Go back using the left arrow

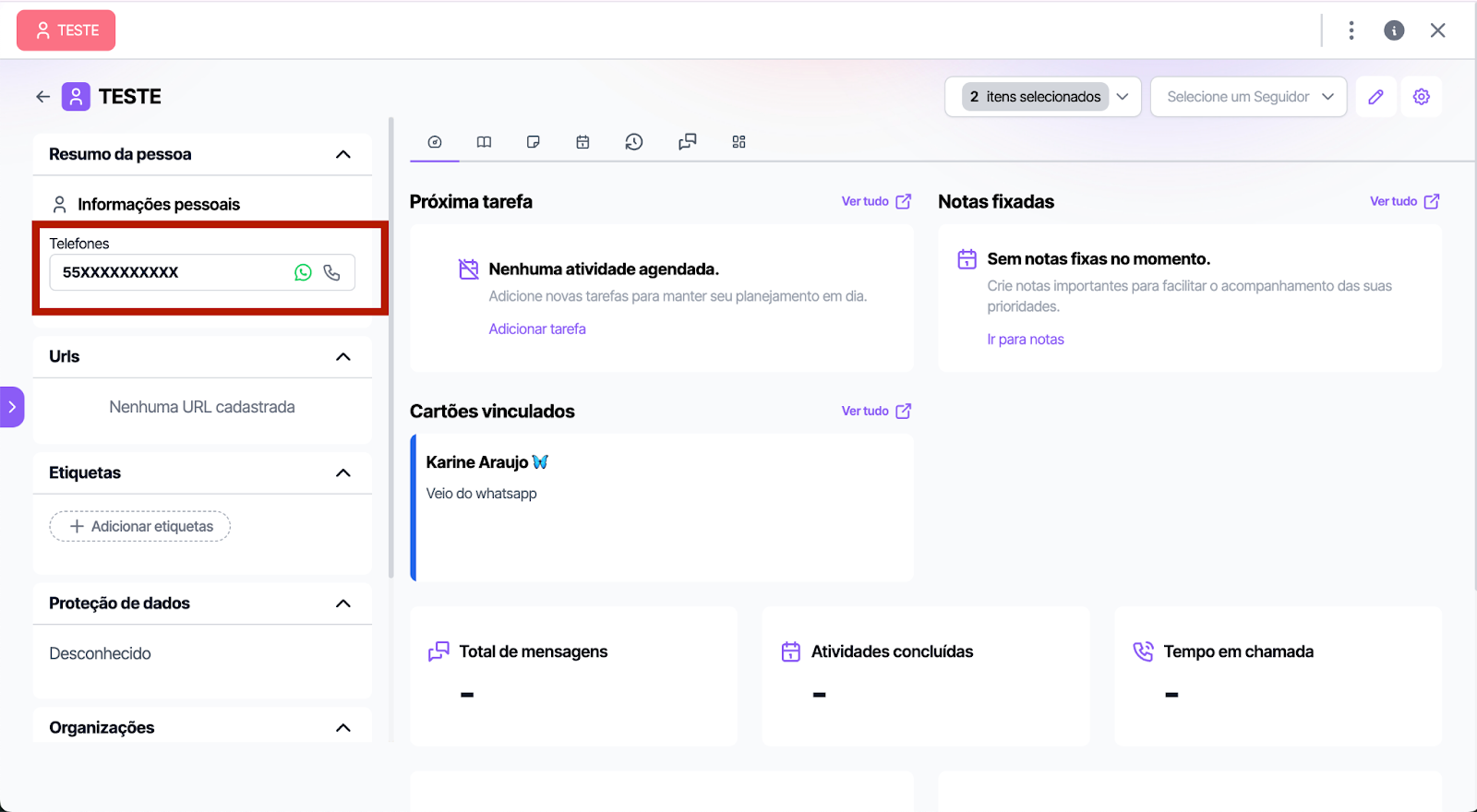pos(42,97)
